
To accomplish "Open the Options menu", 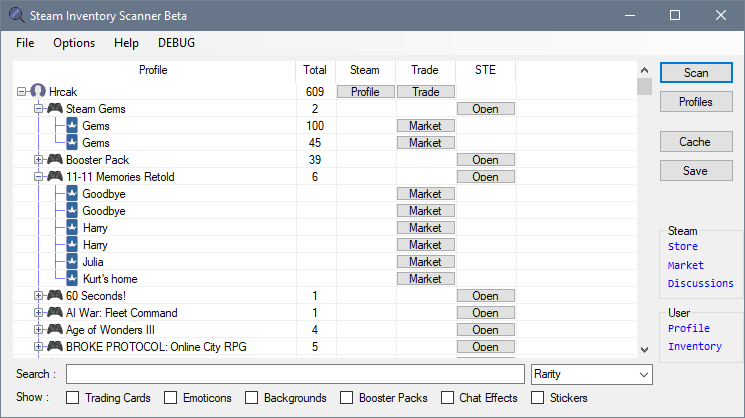I will click(74, 43).
